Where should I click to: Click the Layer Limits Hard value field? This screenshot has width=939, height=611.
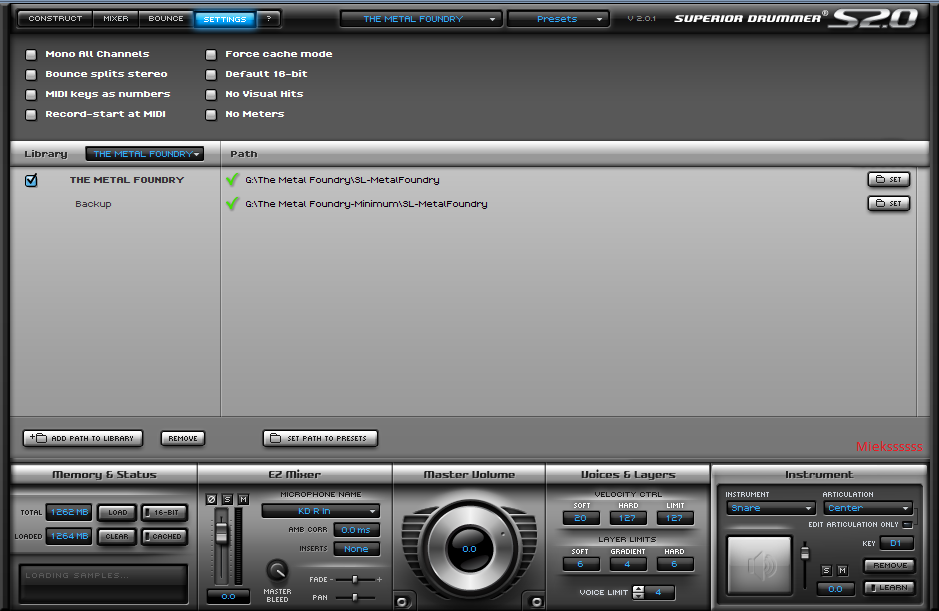675,564
